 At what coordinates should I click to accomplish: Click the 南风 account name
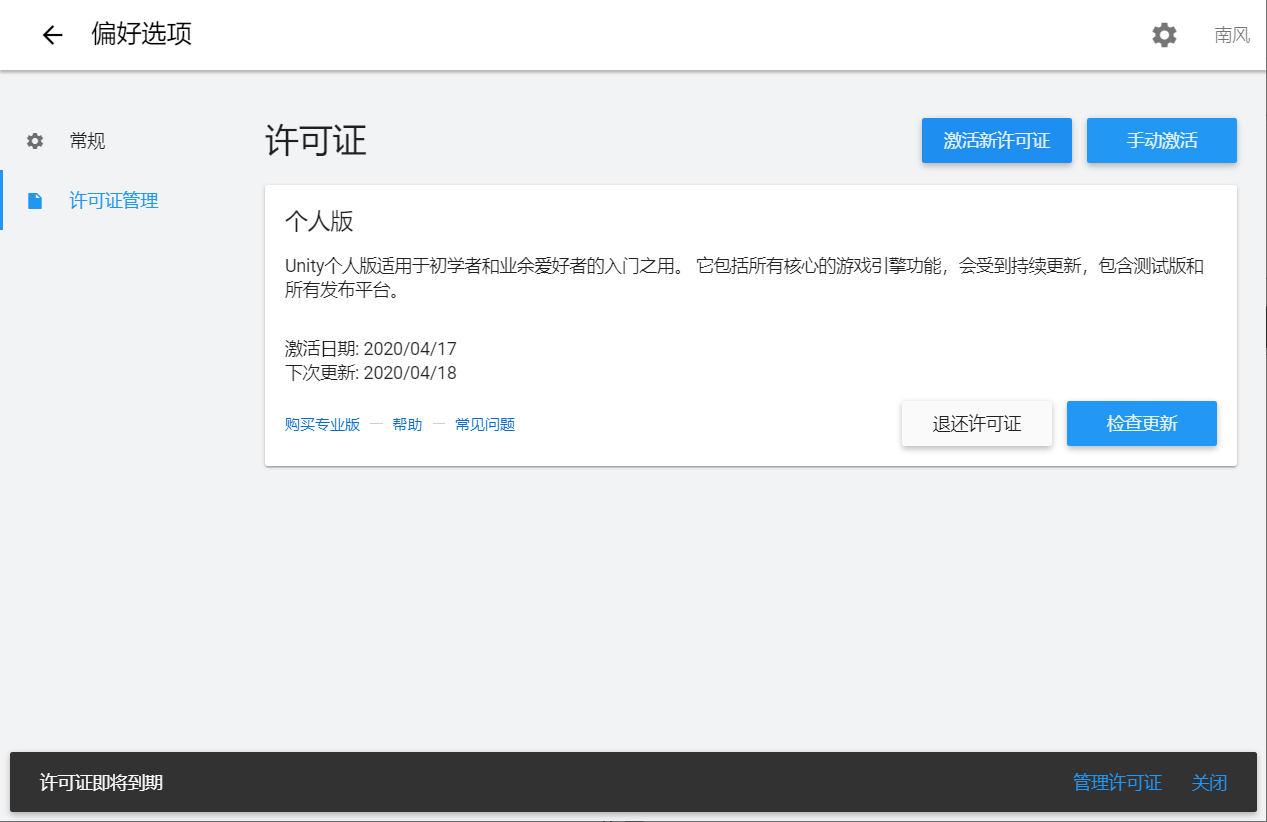pyautogui.click(x=1230, y=34)
